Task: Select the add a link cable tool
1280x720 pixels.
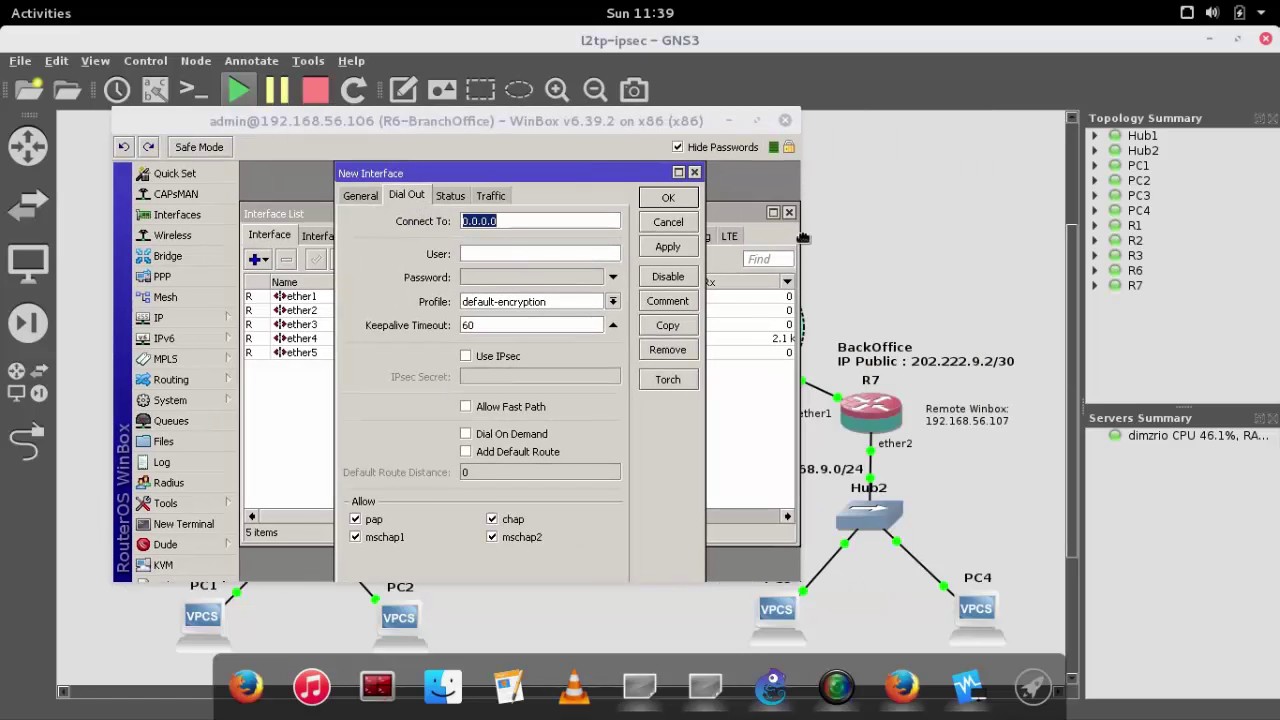Action: [28, 441]
